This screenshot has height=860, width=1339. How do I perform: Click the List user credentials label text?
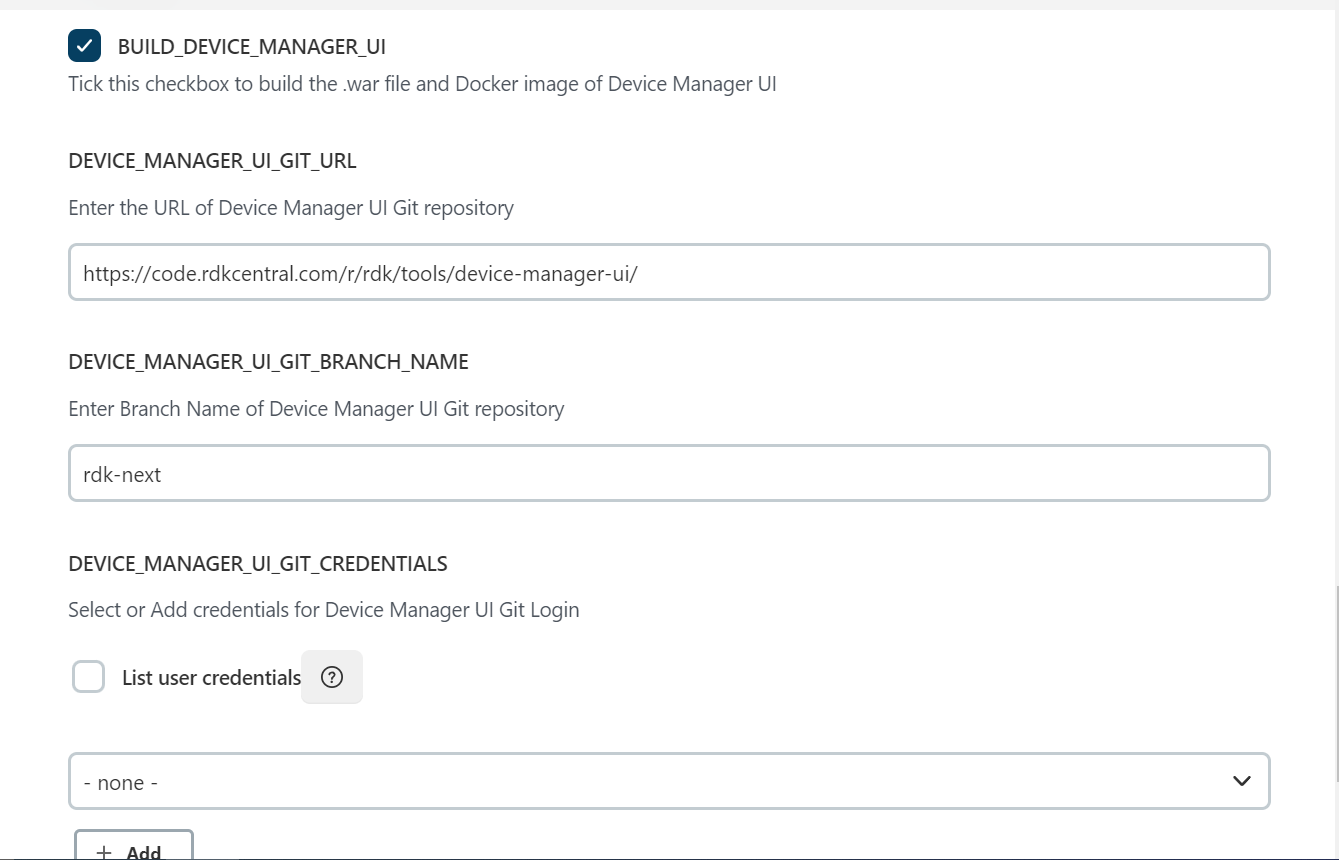(211, 678)
